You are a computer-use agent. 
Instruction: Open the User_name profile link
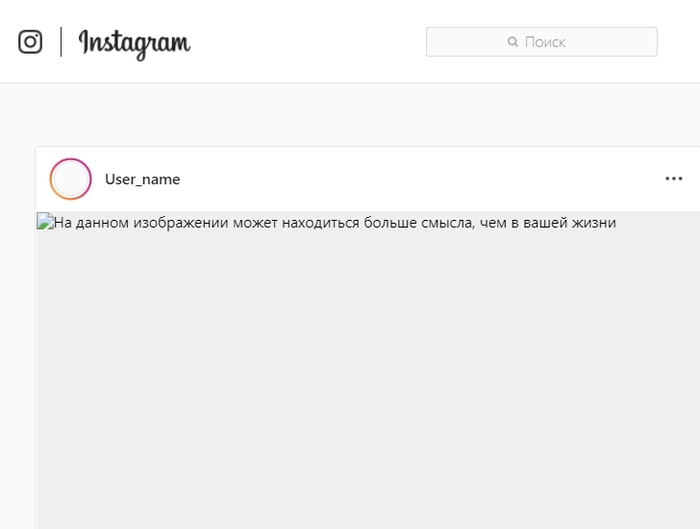(x=142, y=179)
